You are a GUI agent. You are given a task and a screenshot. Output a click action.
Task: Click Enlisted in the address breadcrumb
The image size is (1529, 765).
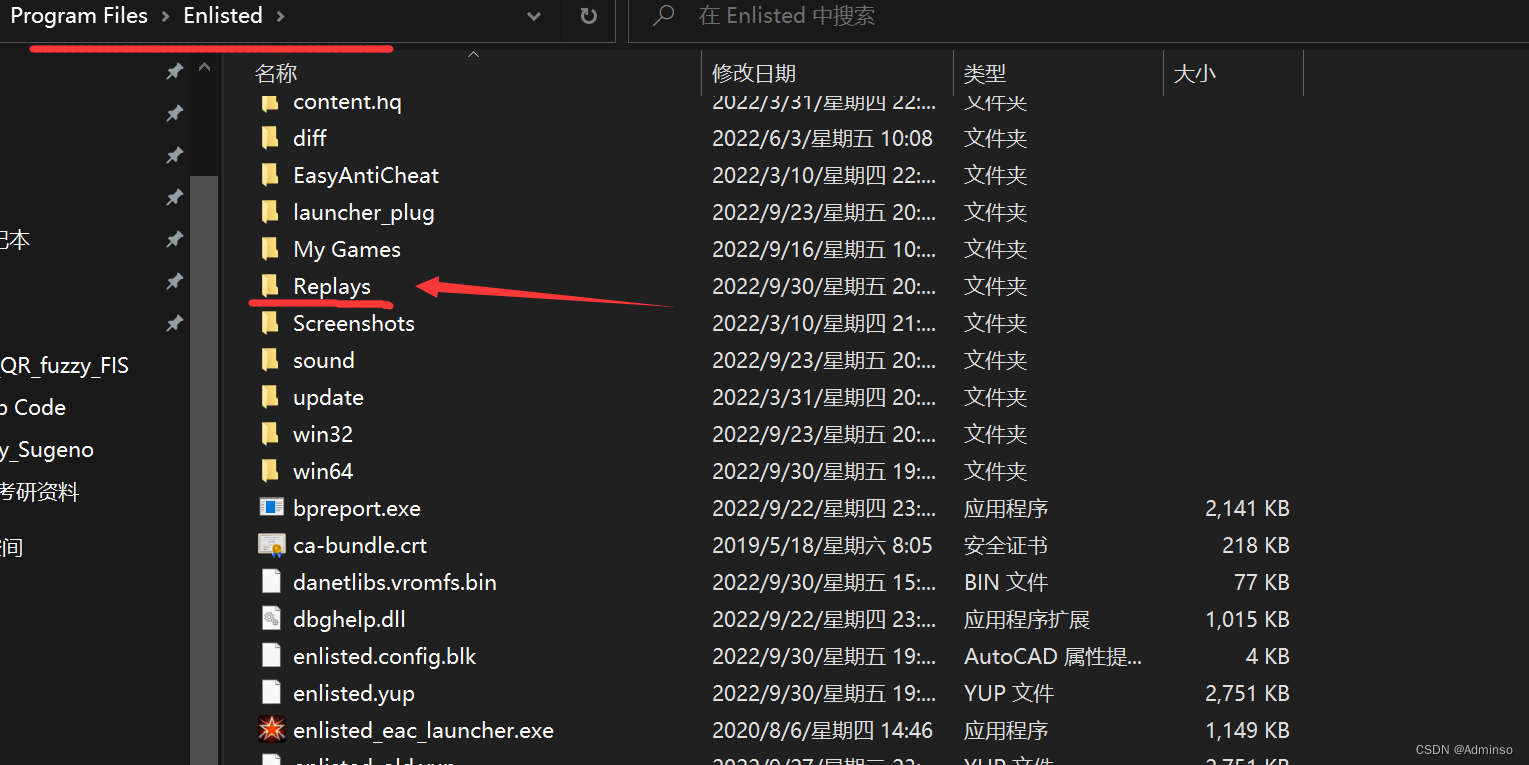[223, 16]
